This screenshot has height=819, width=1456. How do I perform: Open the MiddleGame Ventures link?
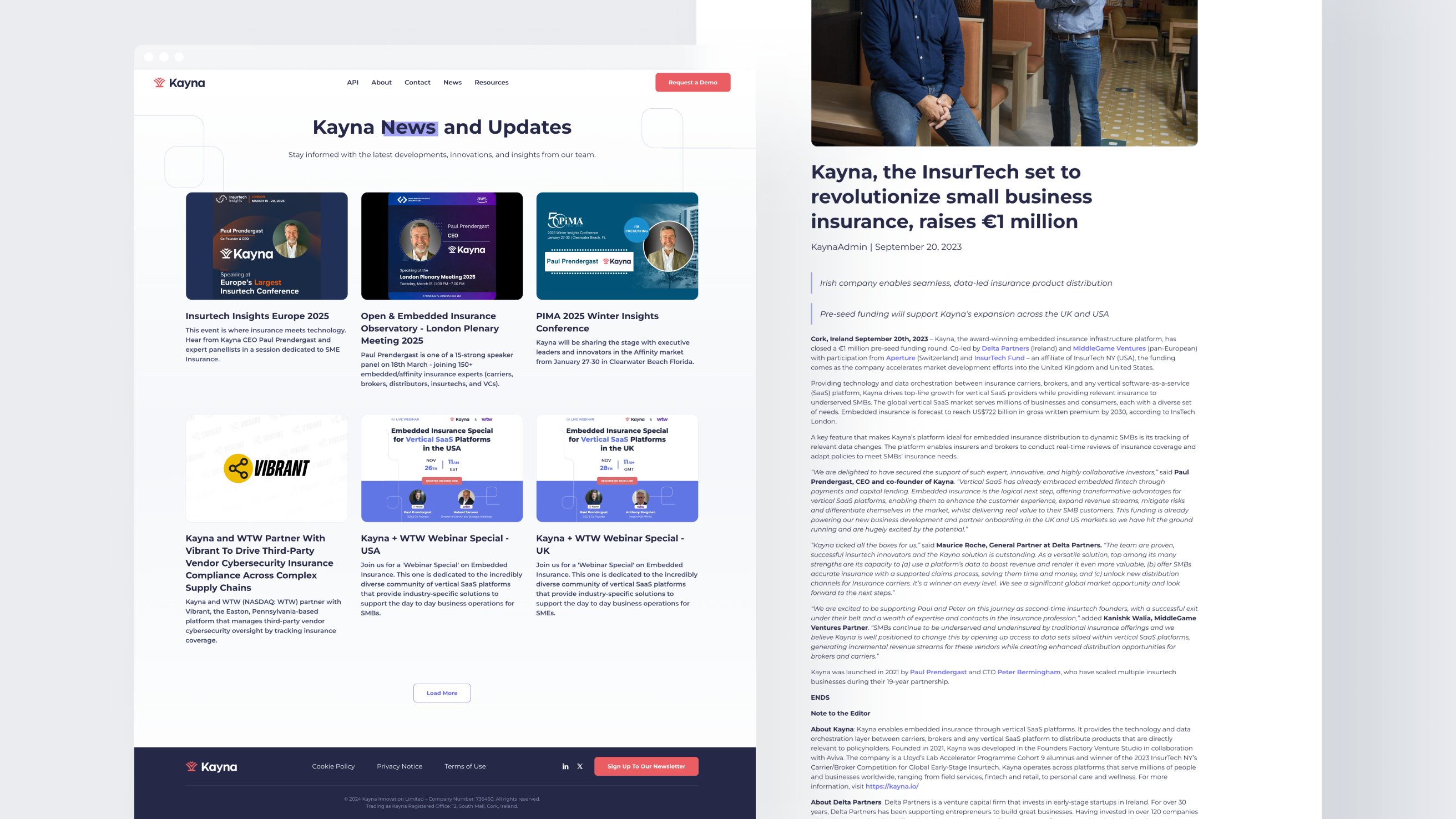(1109, 348)
